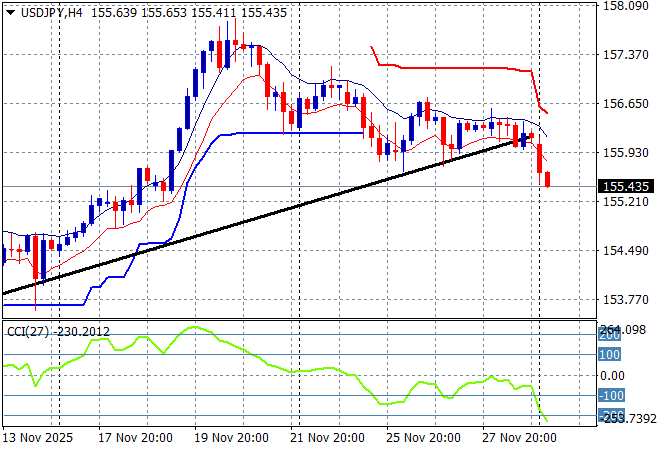The height and width of the screenshot is (450, 660).
Task: Click the CCI(27) -230.2012 indicator label
Action: click(58, 332)
